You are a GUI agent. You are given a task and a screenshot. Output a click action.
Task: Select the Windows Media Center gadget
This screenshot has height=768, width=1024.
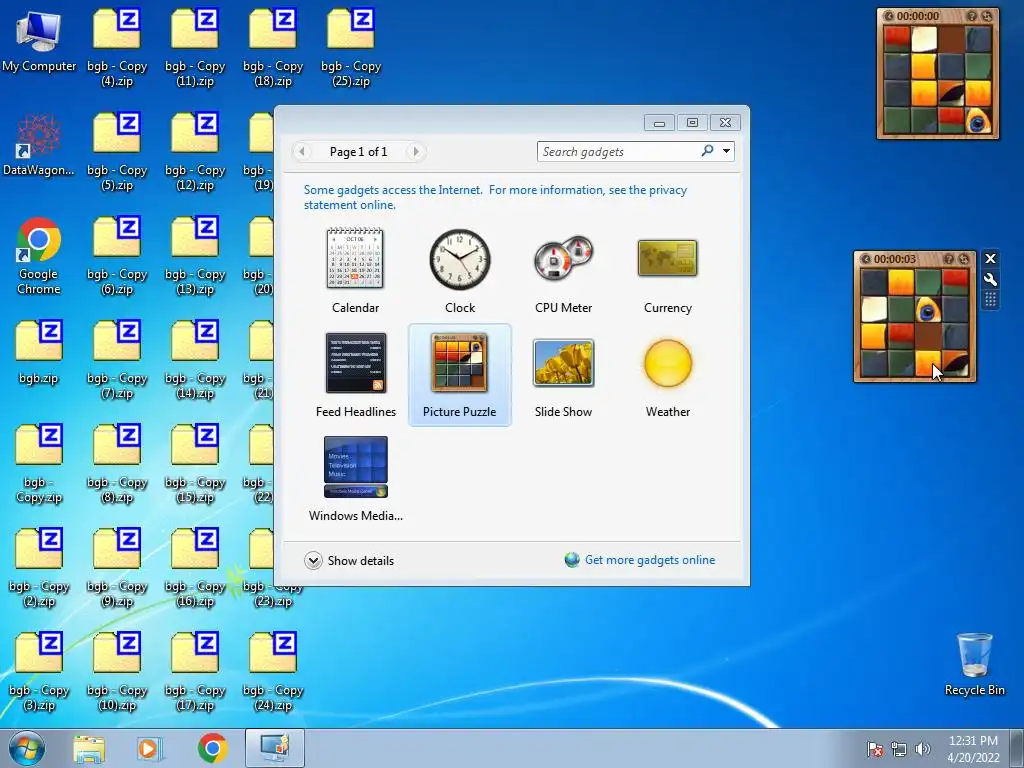coord(355,479)
